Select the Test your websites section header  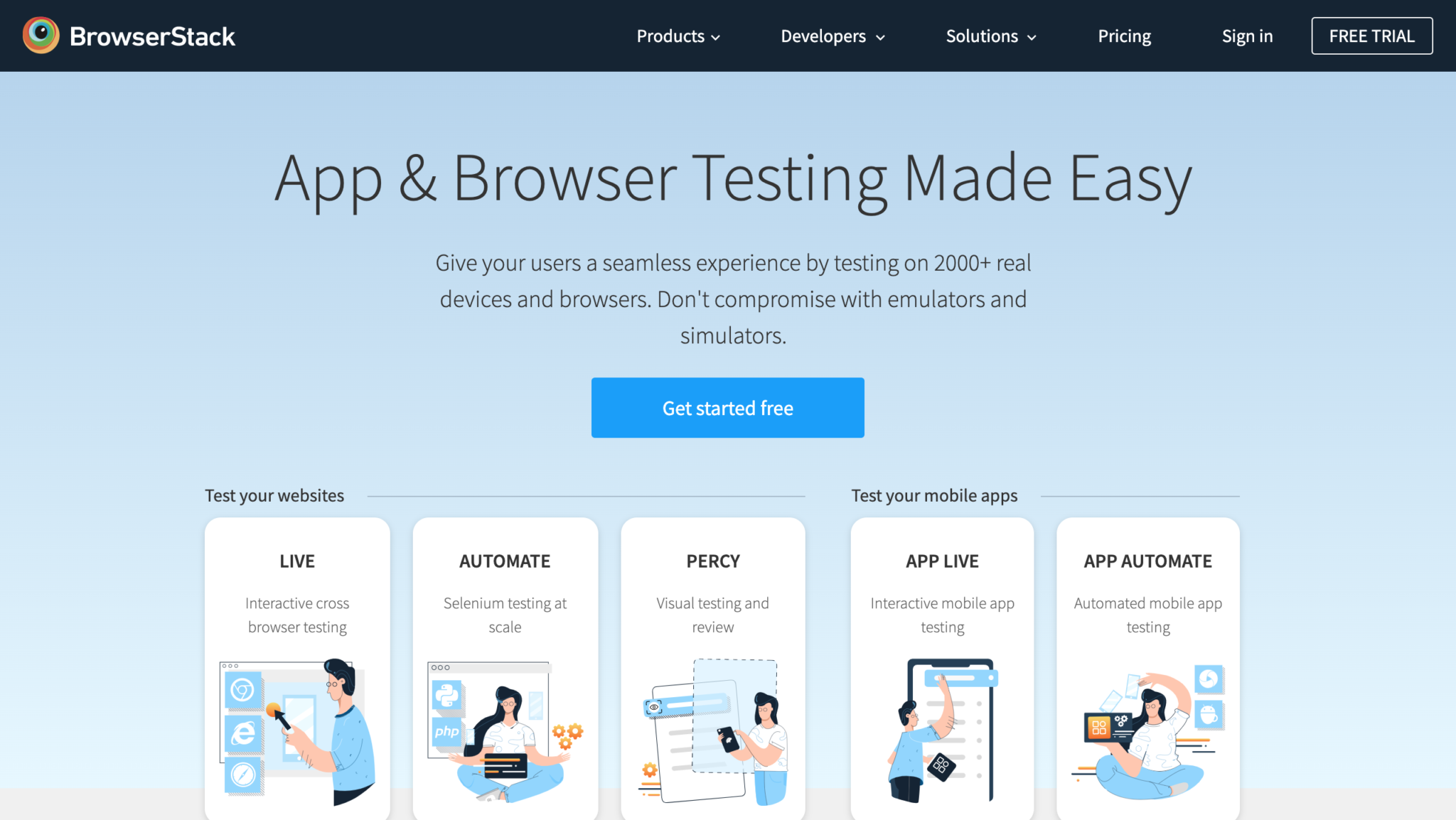tap(273, 495)
